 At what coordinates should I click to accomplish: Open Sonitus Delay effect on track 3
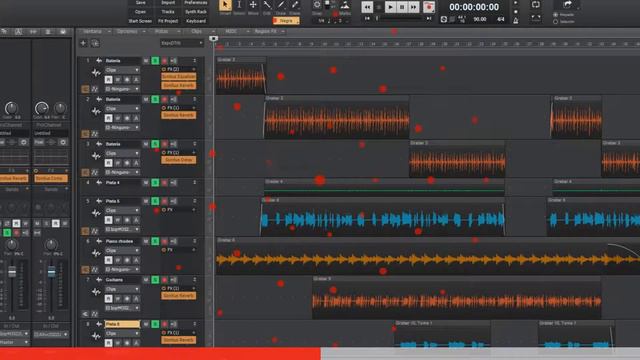click(179, 160)
